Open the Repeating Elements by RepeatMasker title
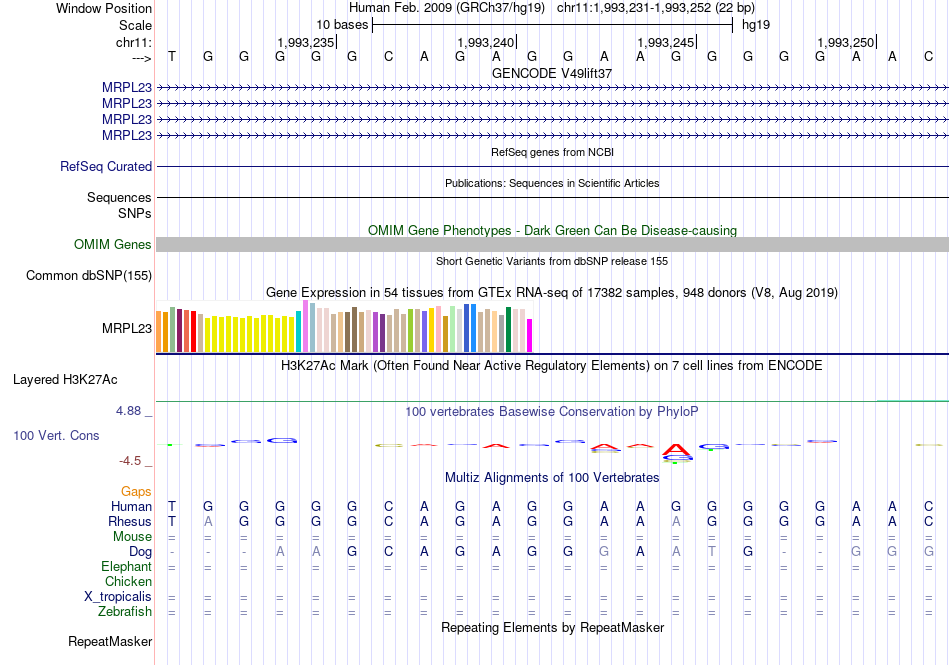The height and width of the screenshot is (665, 950). pyautogui.click(x=552, y=627)
